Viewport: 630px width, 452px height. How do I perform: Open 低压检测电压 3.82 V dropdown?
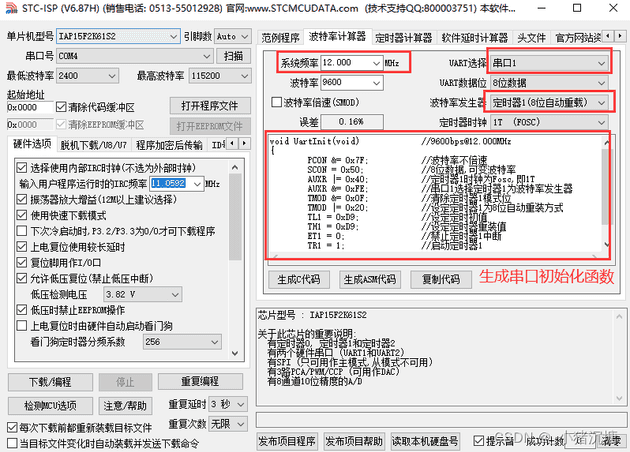click(143, 295)
